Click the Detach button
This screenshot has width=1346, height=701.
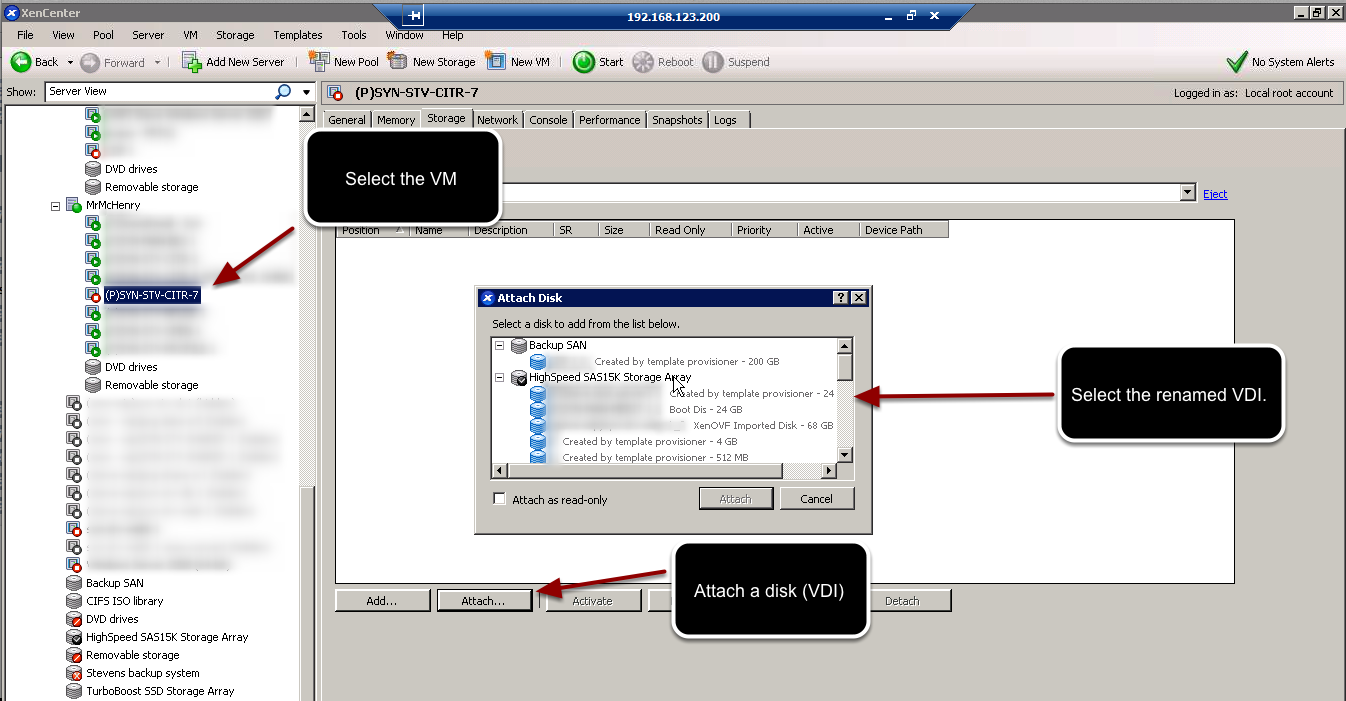click(902, 601)
